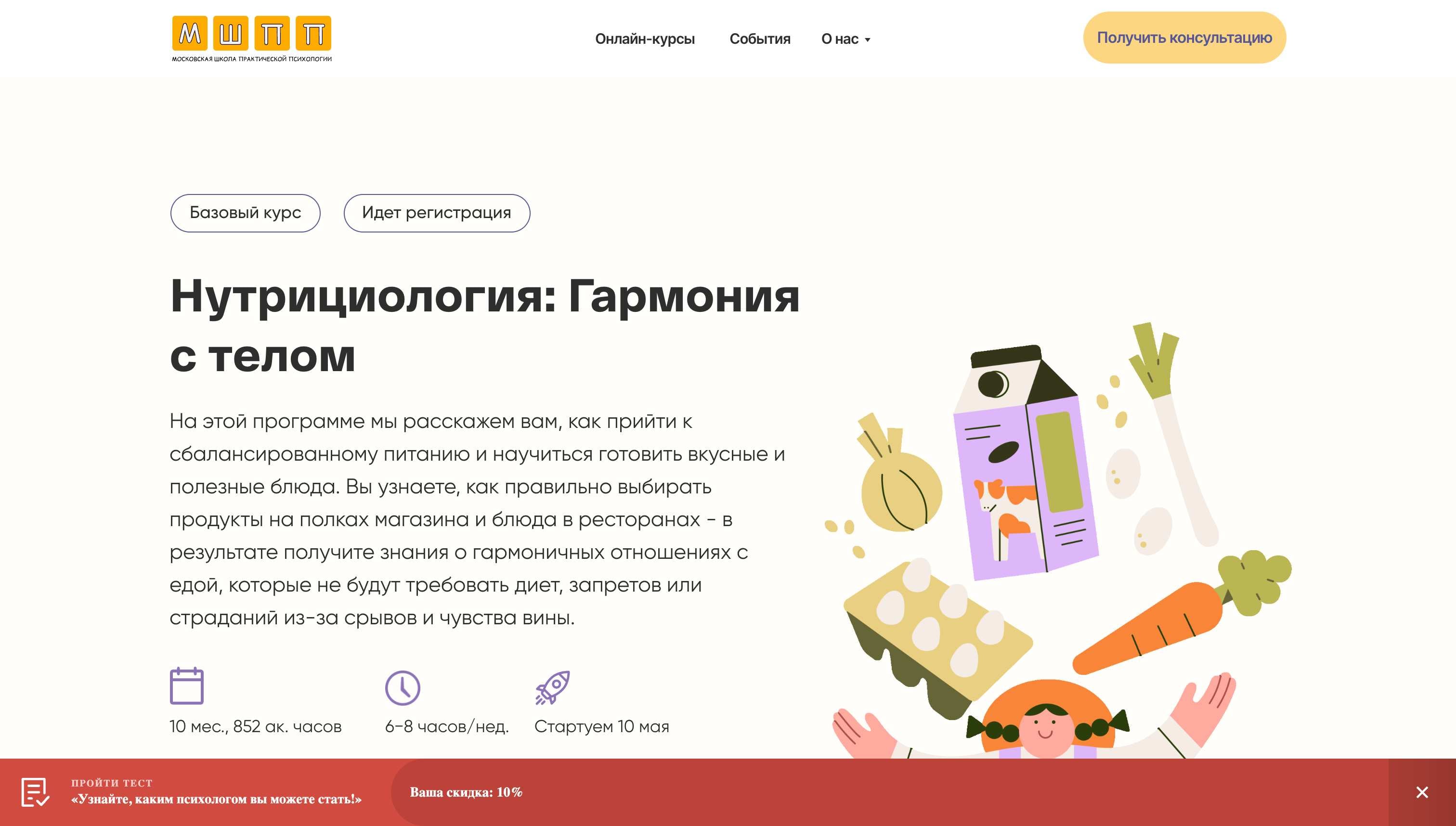Click the Получить консультацию button

(x=1184, y=38)
